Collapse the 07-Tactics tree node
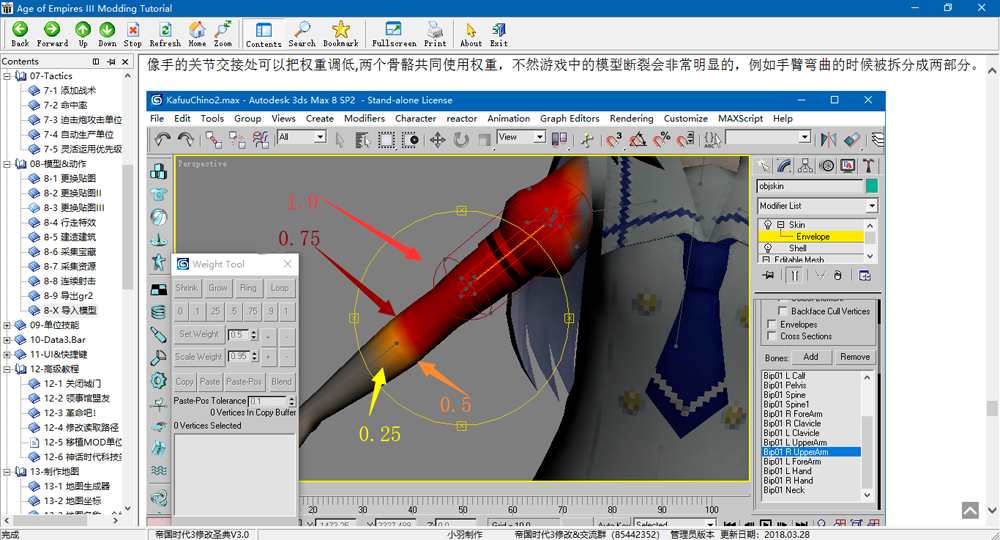1000x540 pixels. [x=8, y=76]
